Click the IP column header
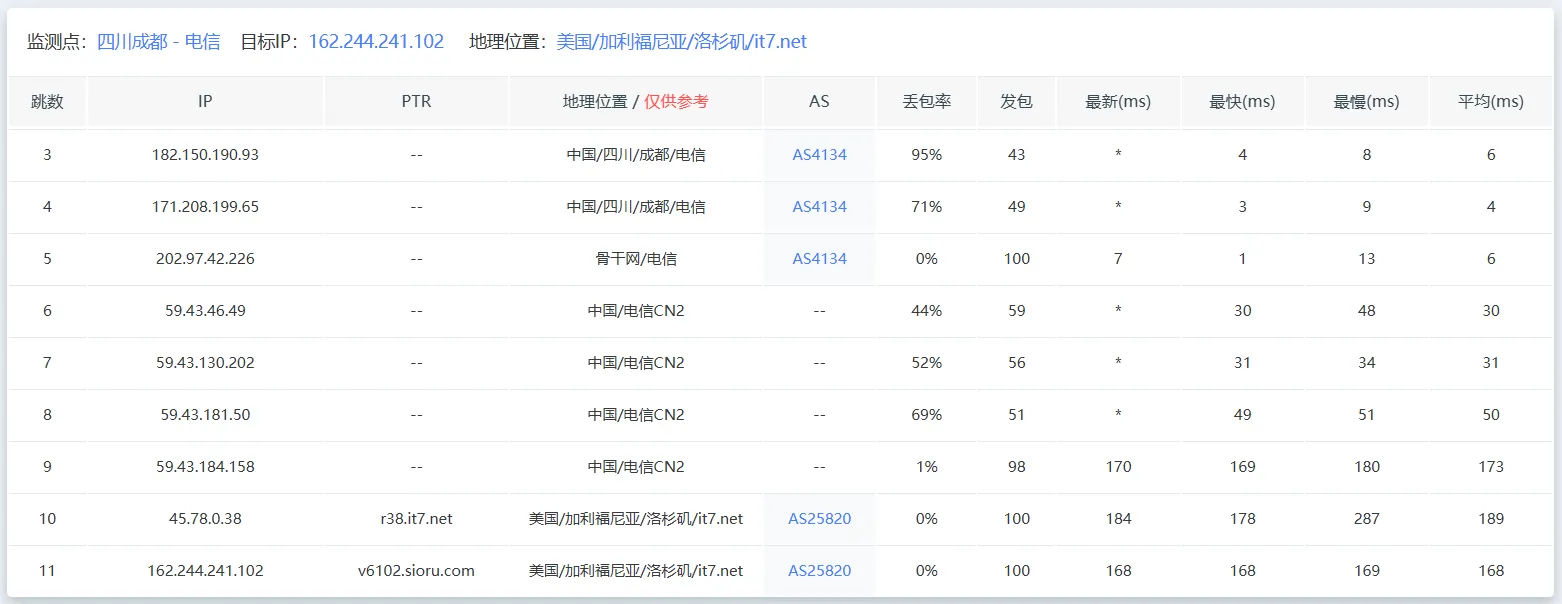Screen dimensions: 1562x604 click(204, 101)
